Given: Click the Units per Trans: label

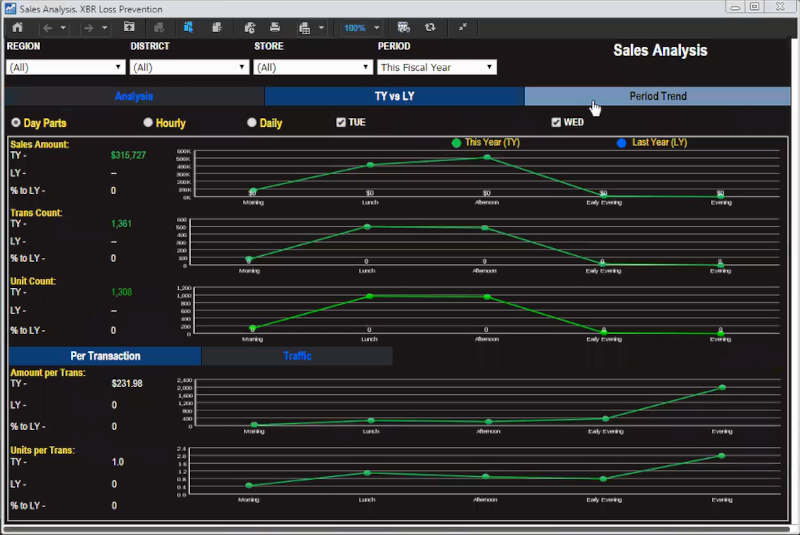Looking at the screenshot, I should pos(42,450).
